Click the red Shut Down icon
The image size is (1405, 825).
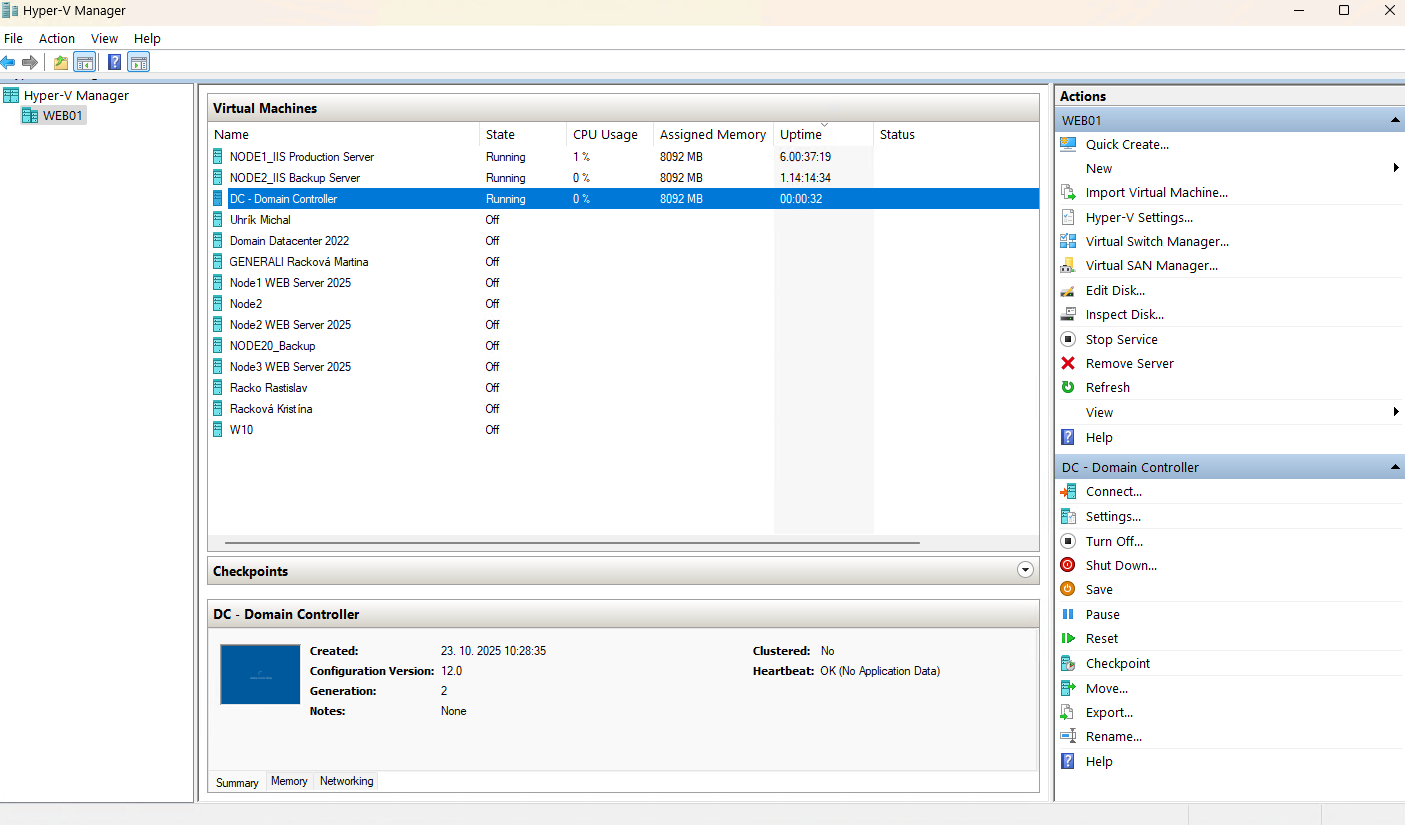1068,565
